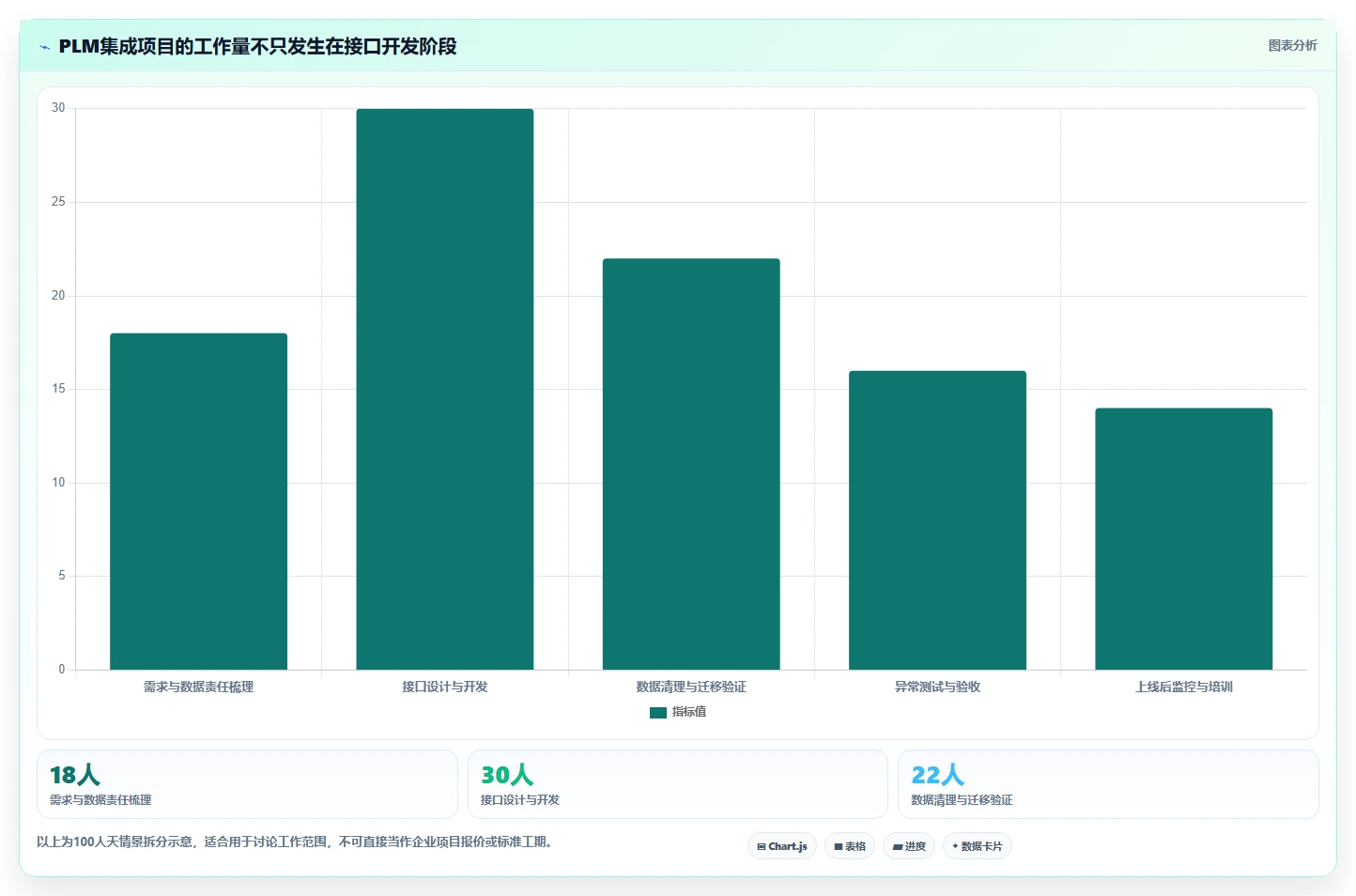The image size is (1356, 896).
Task: Click the x-axis label 上线后监控与培训
Action: pyautogui.click(x=1183, y=687)
